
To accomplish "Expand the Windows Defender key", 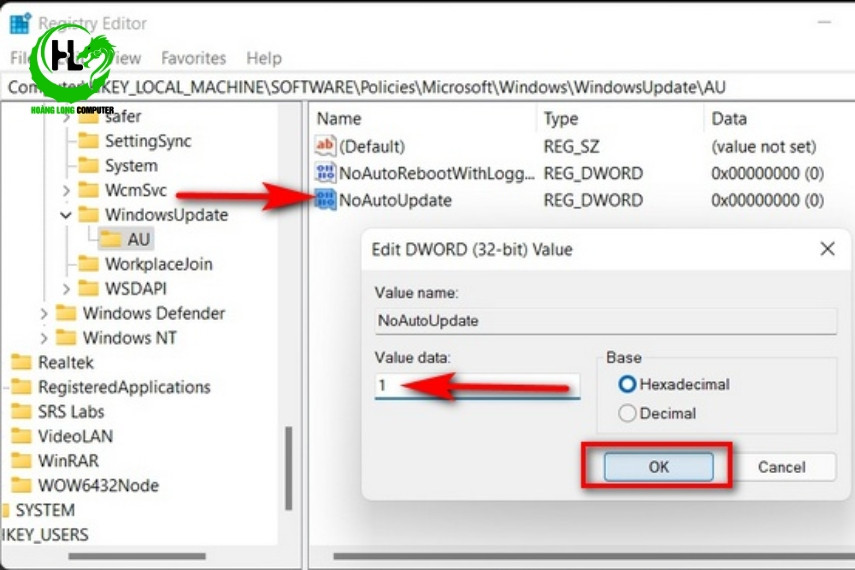I will coord(44,313).
